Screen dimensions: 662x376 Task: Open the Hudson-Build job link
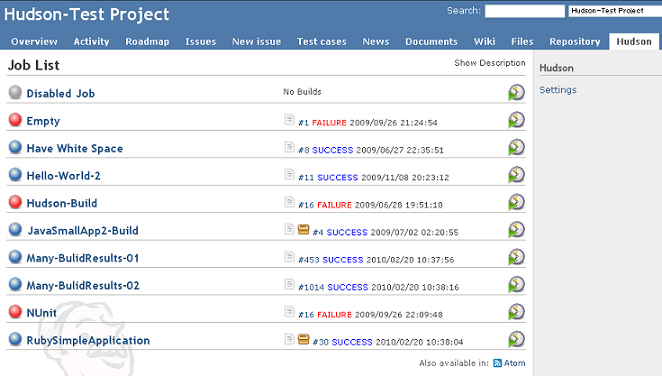click(62, 203)
